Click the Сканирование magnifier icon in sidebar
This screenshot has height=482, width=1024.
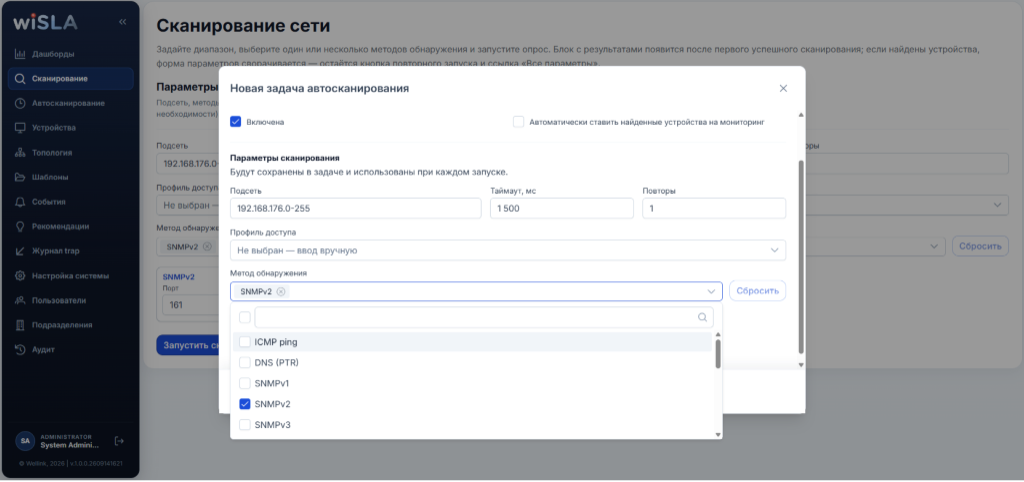[20, 78]
